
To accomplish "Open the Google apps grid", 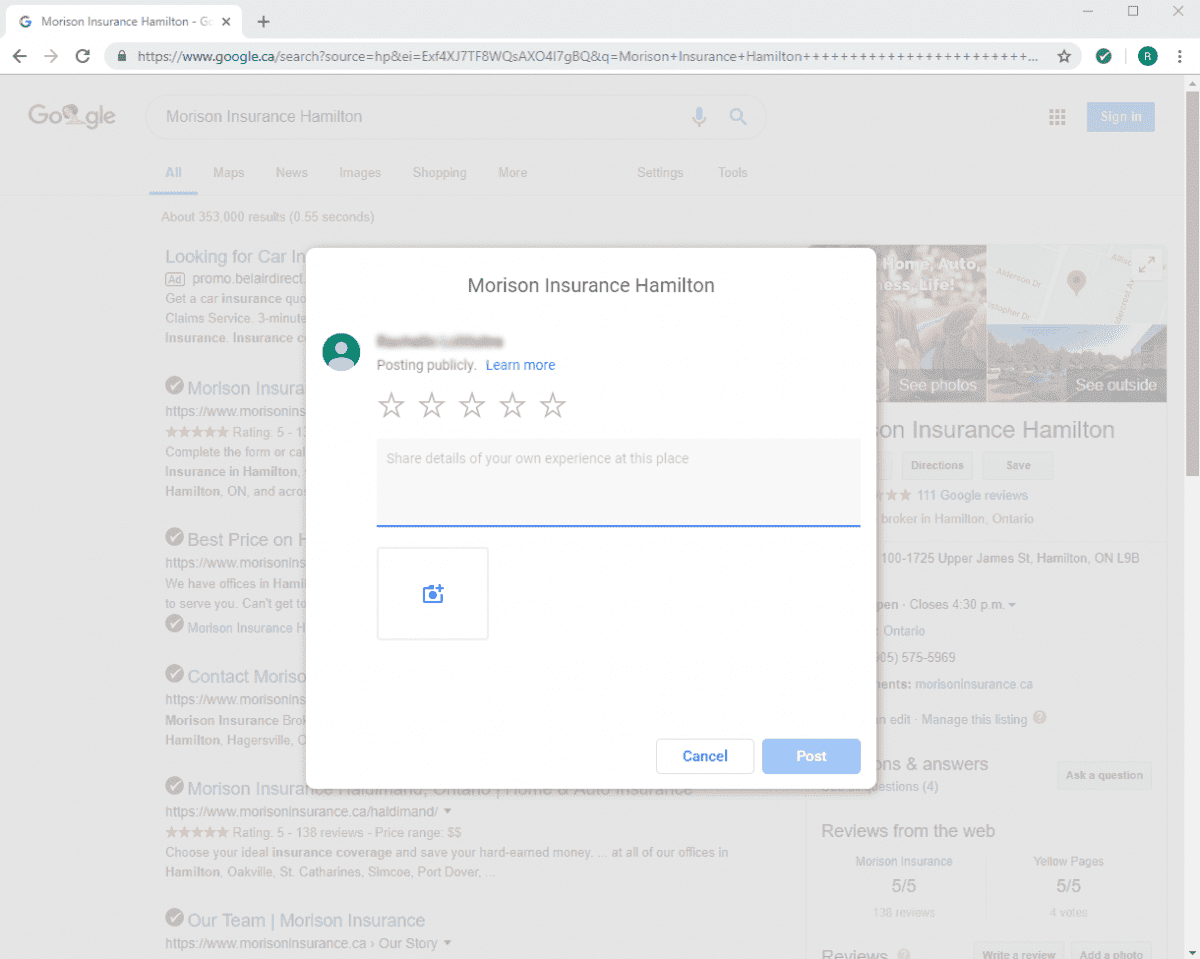I will pyautogui.click(x=1057, y=117).
